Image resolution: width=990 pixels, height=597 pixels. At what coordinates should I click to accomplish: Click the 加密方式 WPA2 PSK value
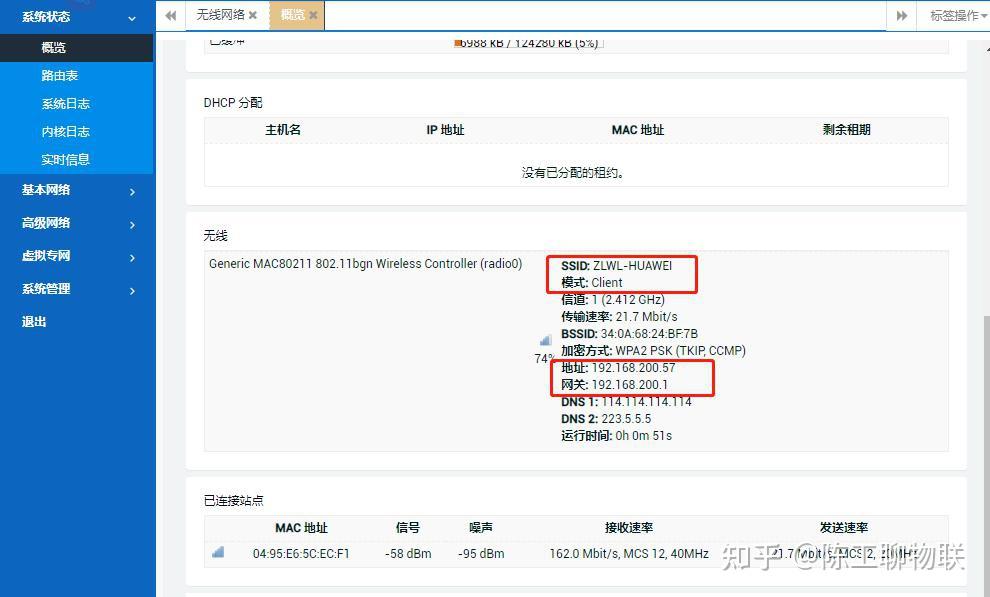[x=681, y=351]
